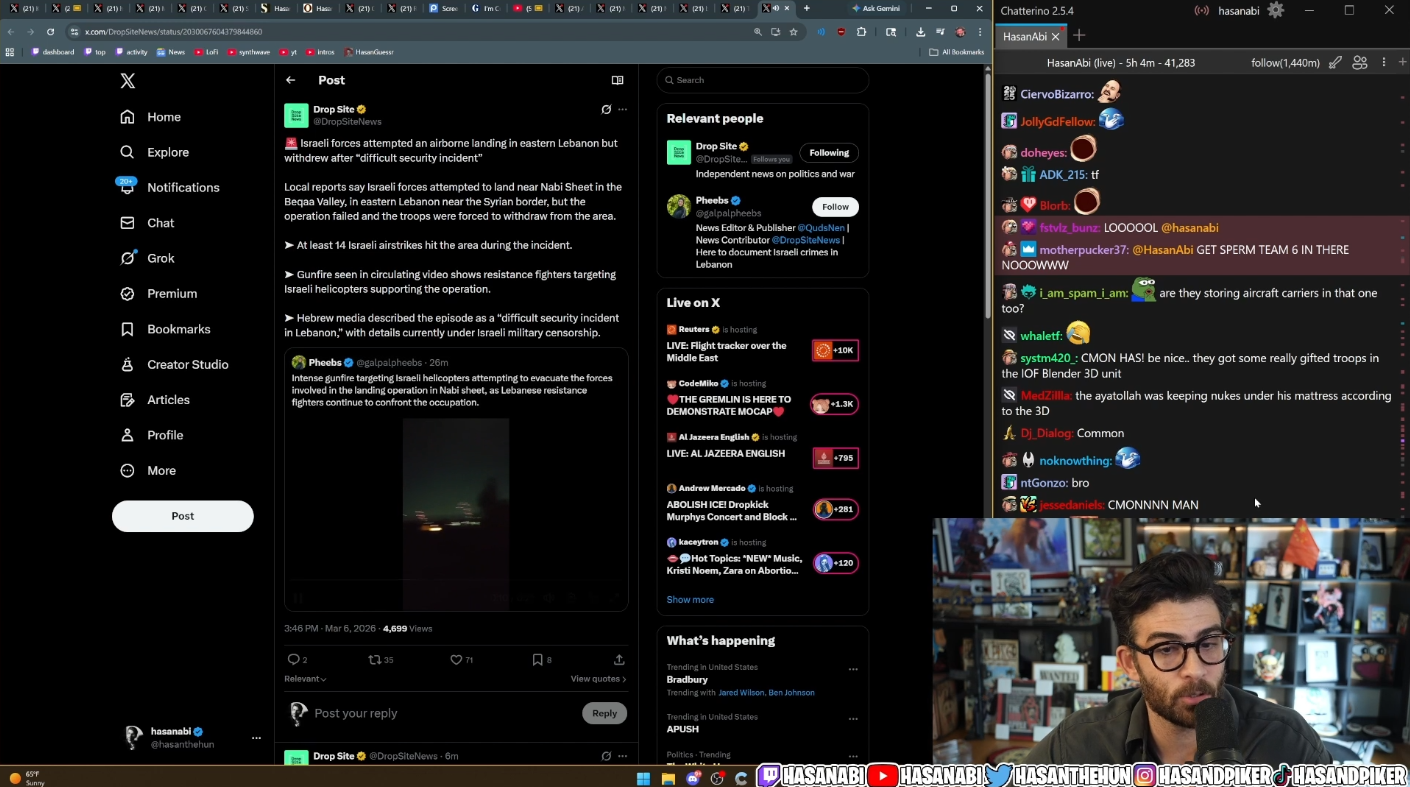Image resolution: width=1410 pixels, height=787 pixels.
Task: Follow Pheebs in Relevant people
Action: pyautogui.click(x=836, y=207)
